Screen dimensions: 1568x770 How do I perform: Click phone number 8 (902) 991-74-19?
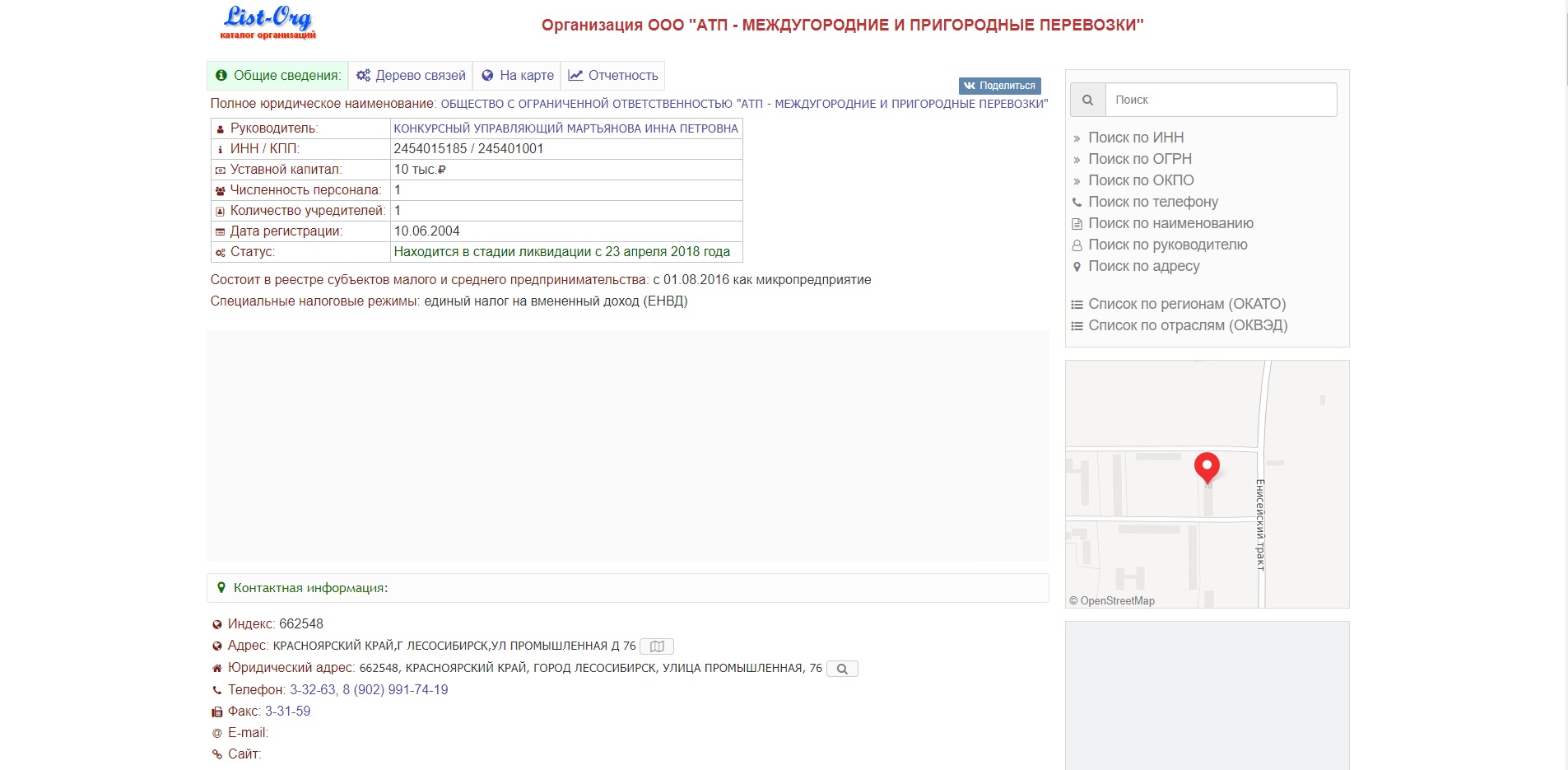pos(396,690)
